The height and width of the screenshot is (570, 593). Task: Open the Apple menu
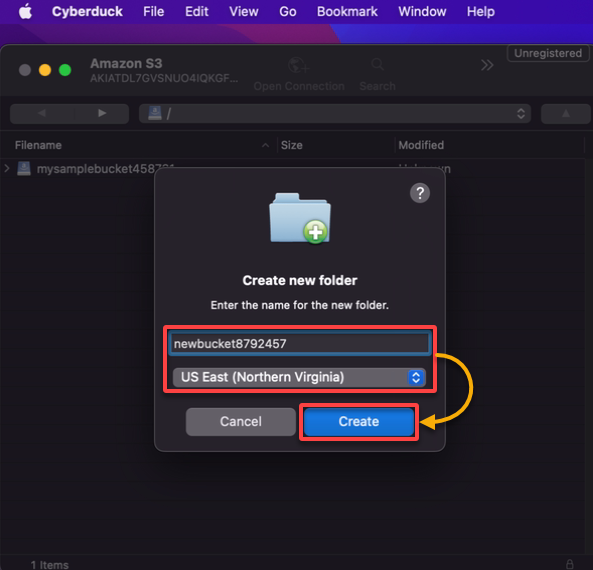pos(25,11)
